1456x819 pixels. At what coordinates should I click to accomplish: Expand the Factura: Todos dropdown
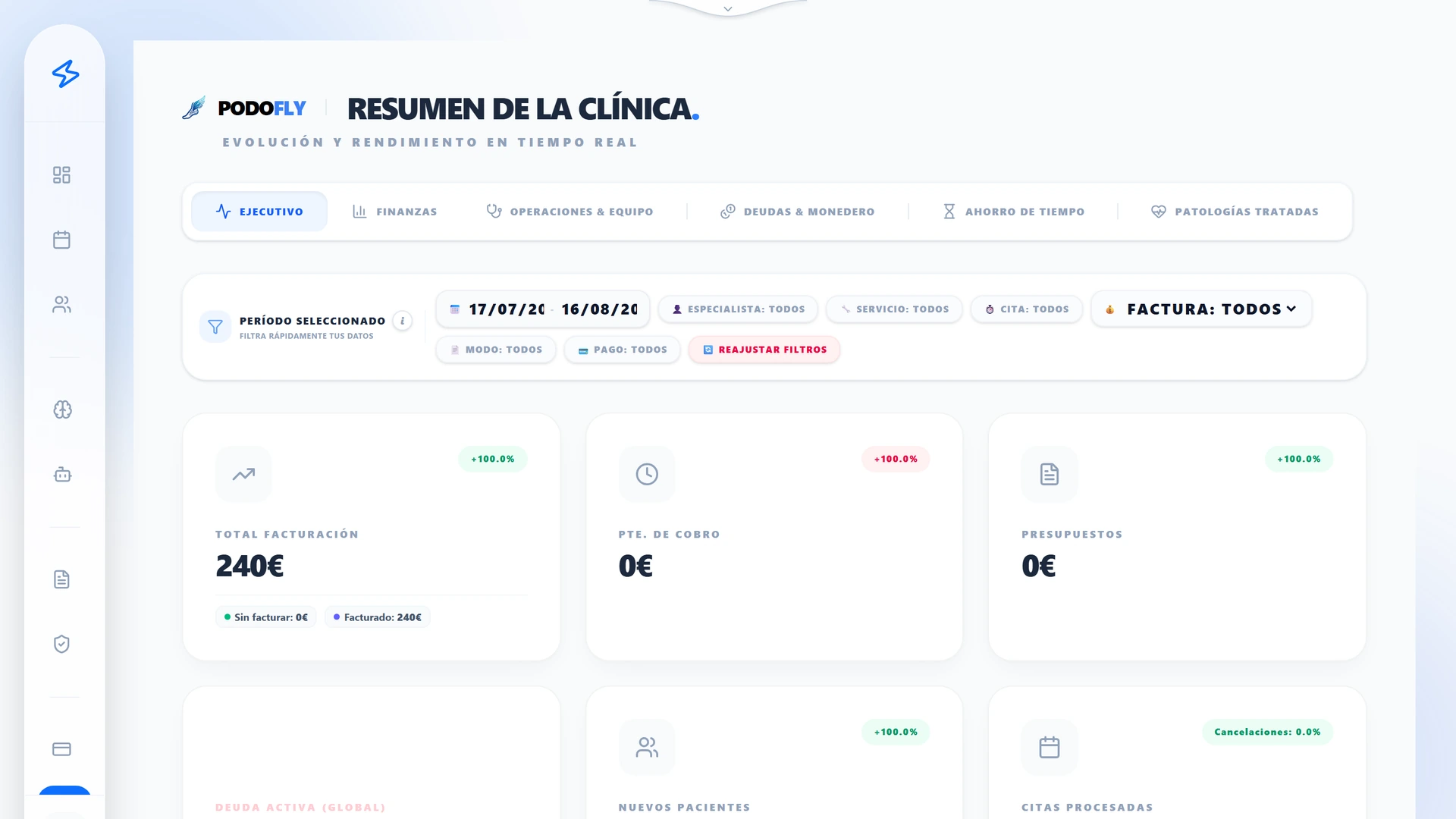(1201, 309)
